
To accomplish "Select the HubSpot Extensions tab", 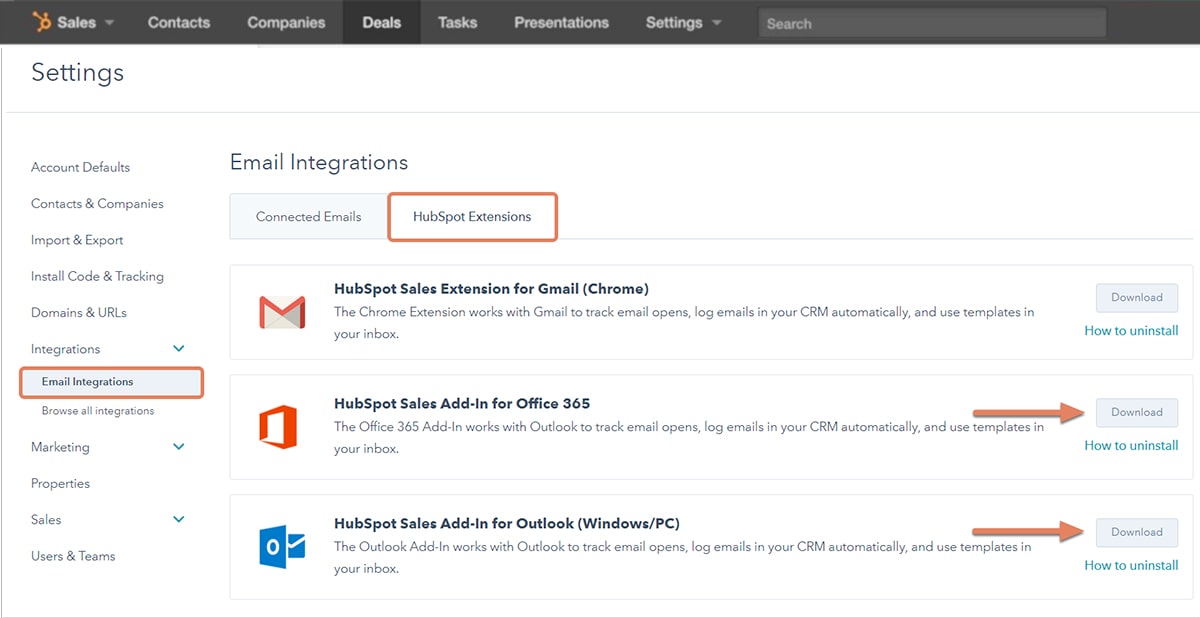I will 472,216.
